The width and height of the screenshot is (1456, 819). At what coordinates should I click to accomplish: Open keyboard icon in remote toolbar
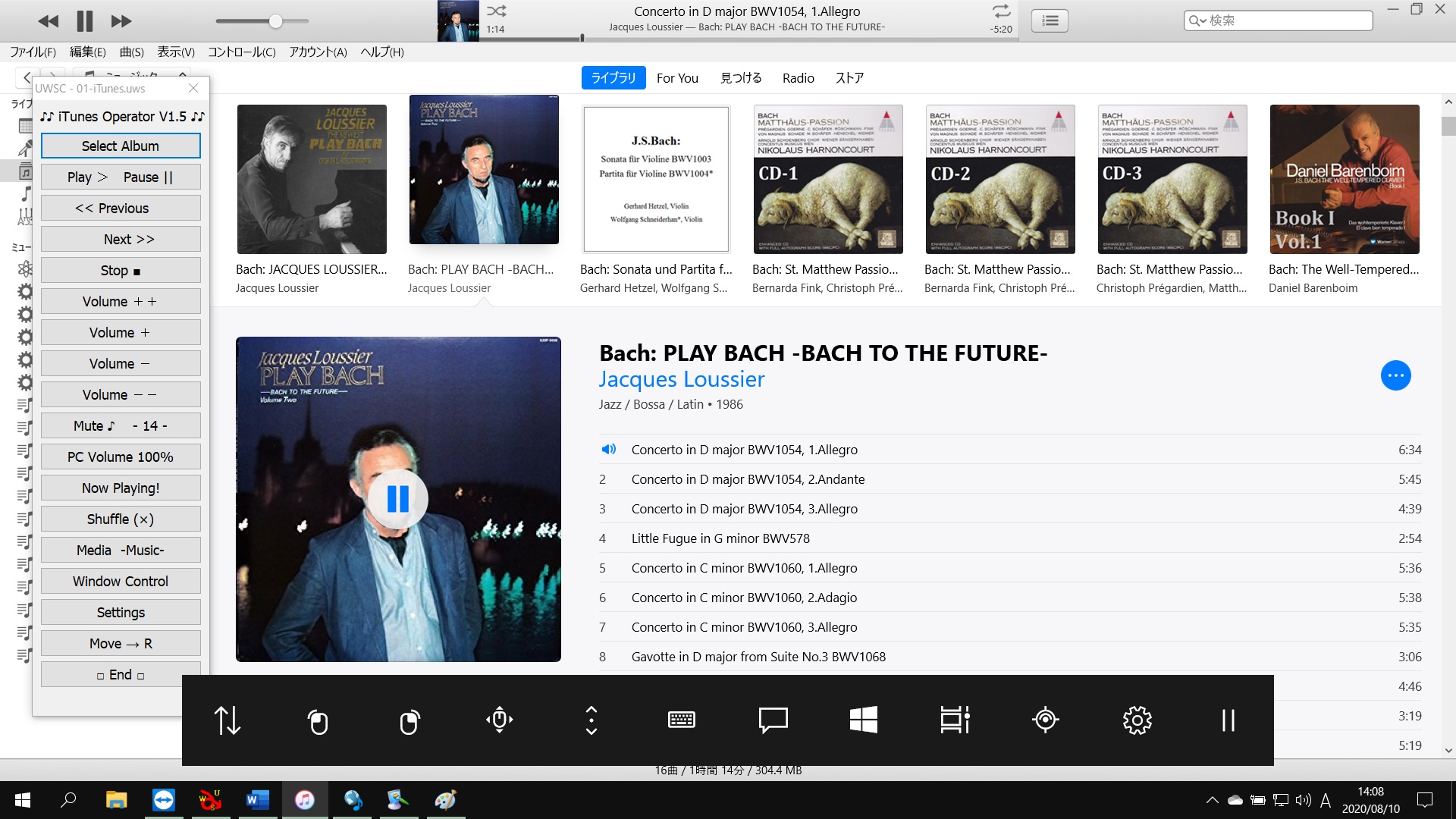tap(682, 720)
